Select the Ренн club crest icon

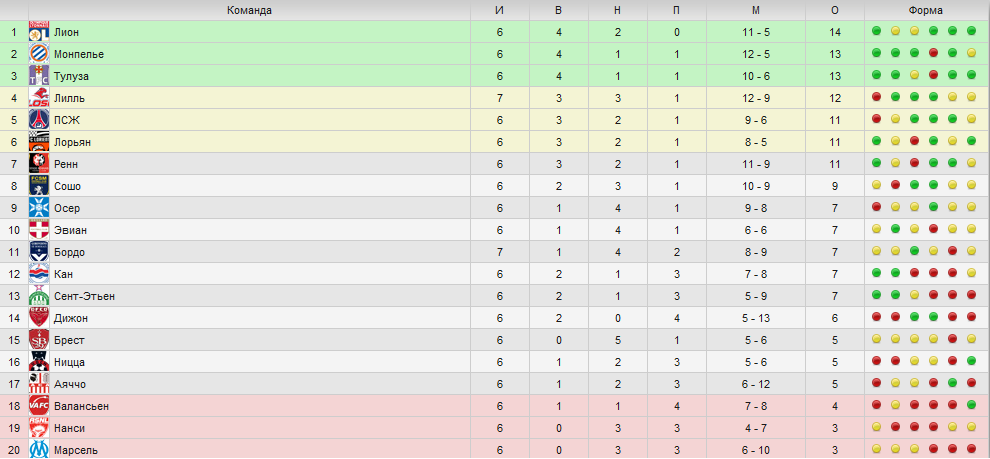click(x=39, y=164)
